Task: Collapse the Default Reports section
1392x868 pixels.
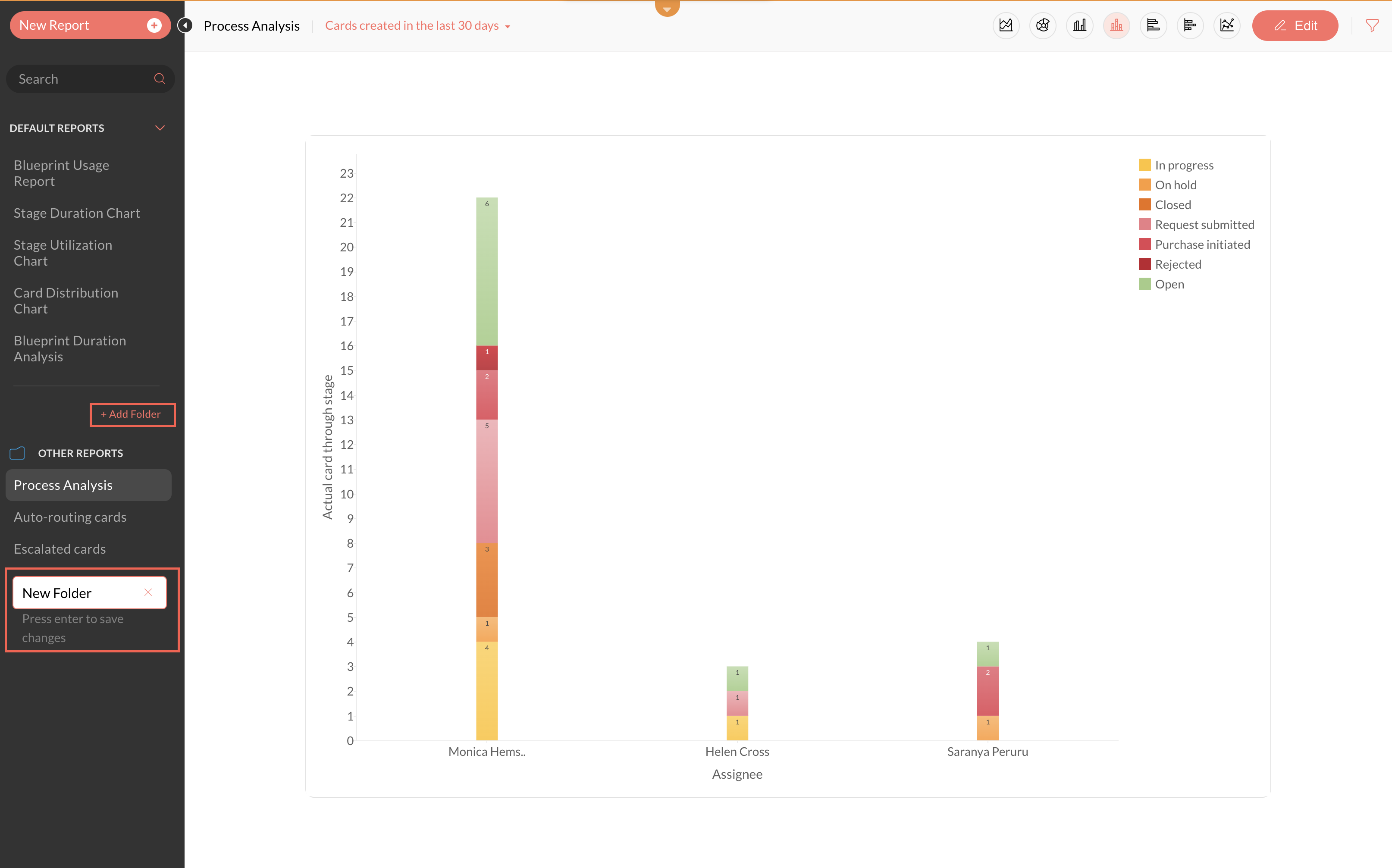Action: tap(160, 128)
